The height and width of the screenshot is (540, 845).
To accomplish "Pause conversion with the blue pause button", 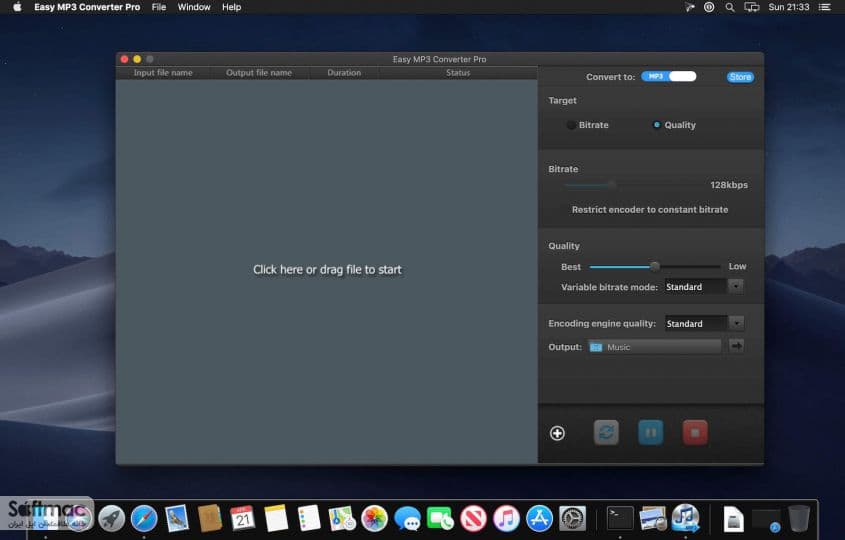I will [x=650, y=432].
